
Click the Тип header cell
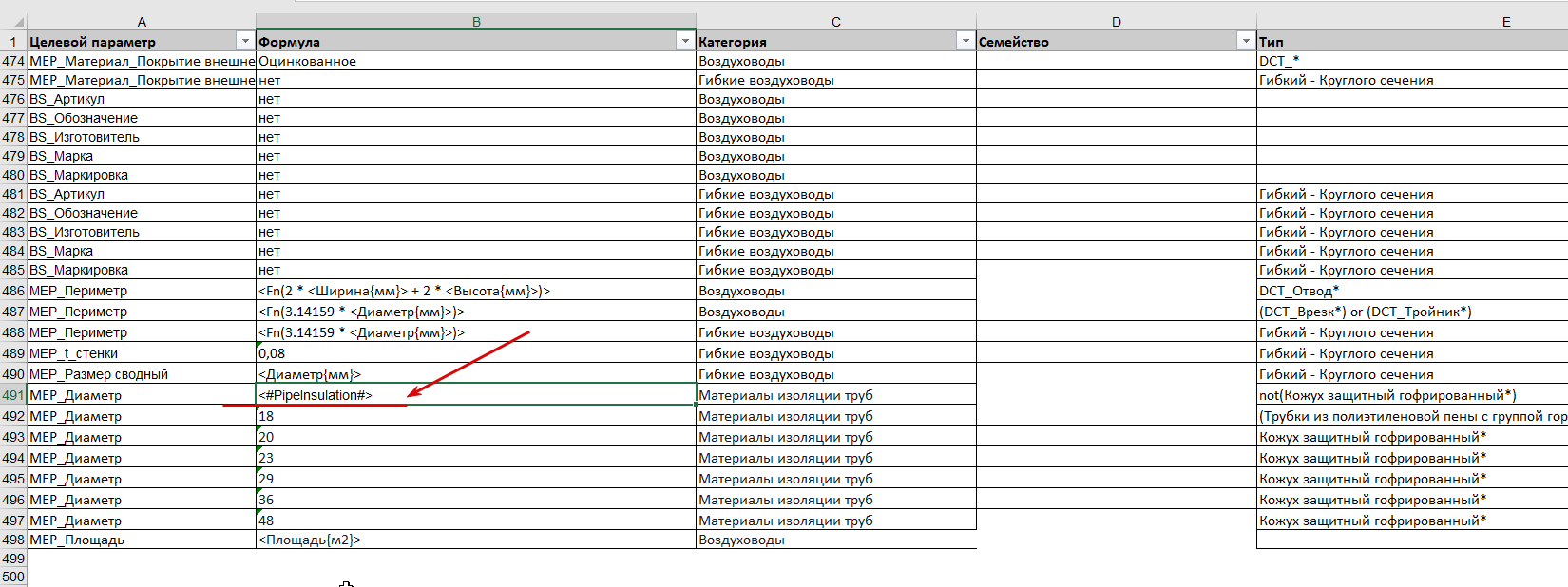pos(1412,41)
